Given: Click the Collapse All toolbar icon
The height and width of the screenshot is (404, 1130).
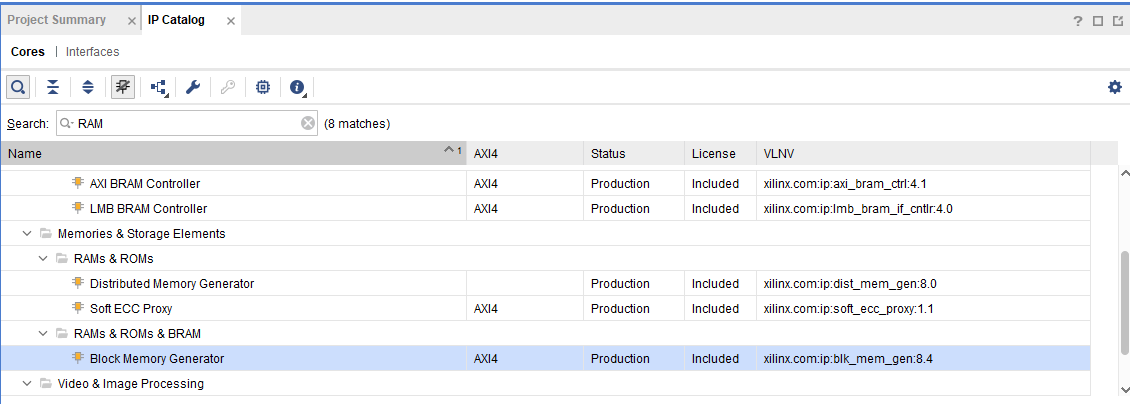Looking at the screenshot, I should coord(53,87).
